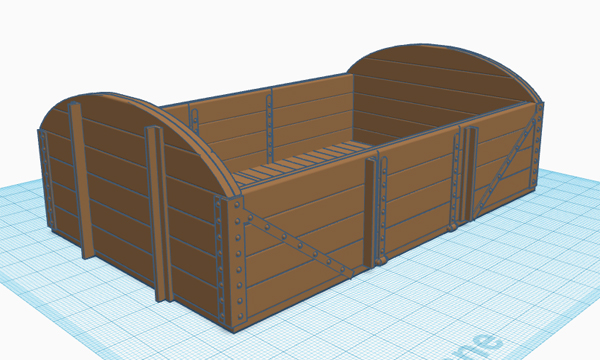Click the vertical stanchion beside the left door hinge
Image resolution: width=600 pixels, height=360 pixels.
click(x=370, y=212)
